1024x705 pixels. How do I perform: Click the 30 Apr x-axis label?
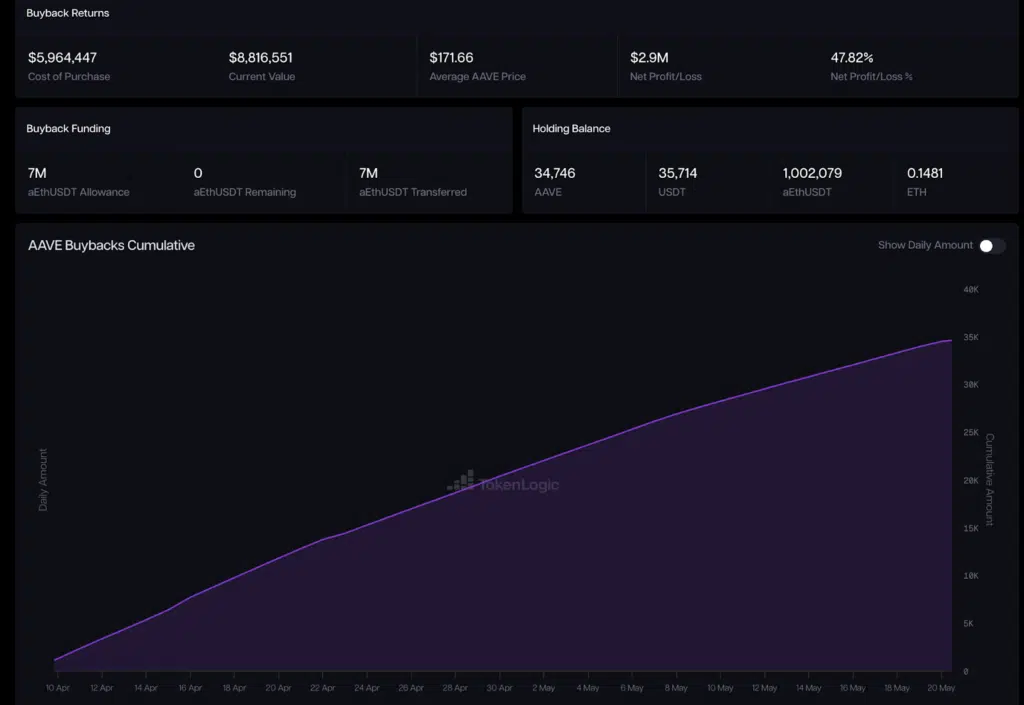pyautogui.click(x=499, y=688)
